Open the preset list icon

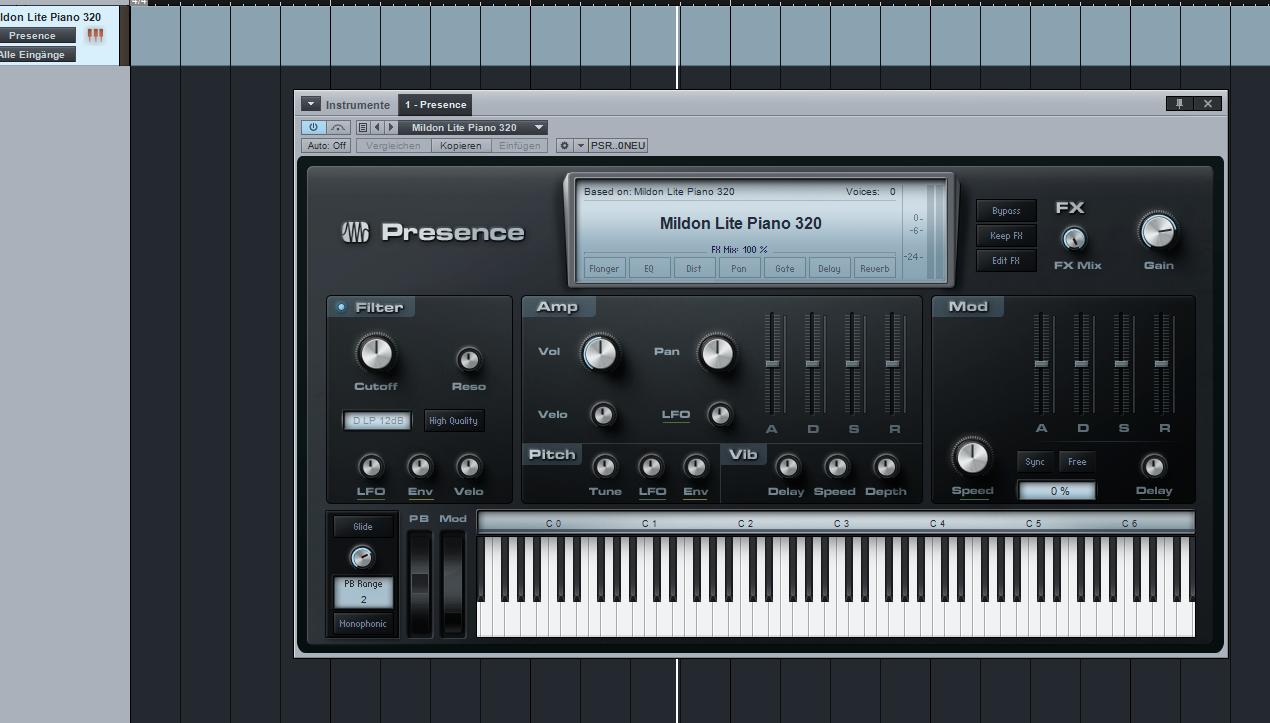pyautogui.click(x=363, y=127)
